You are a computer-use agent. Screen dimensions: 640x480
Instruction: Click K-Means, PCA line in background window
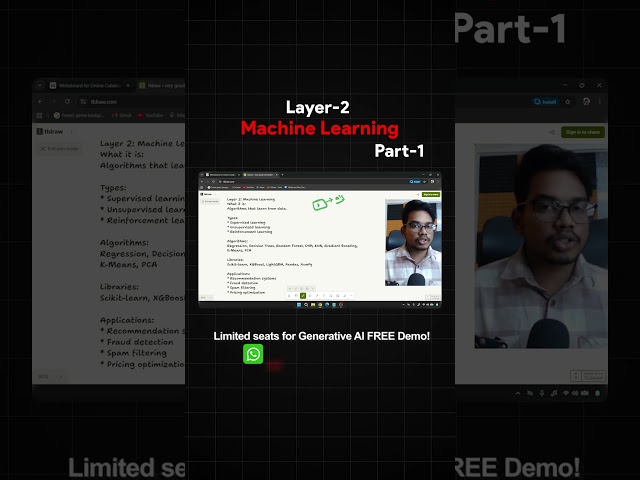[x=129, y=264]
